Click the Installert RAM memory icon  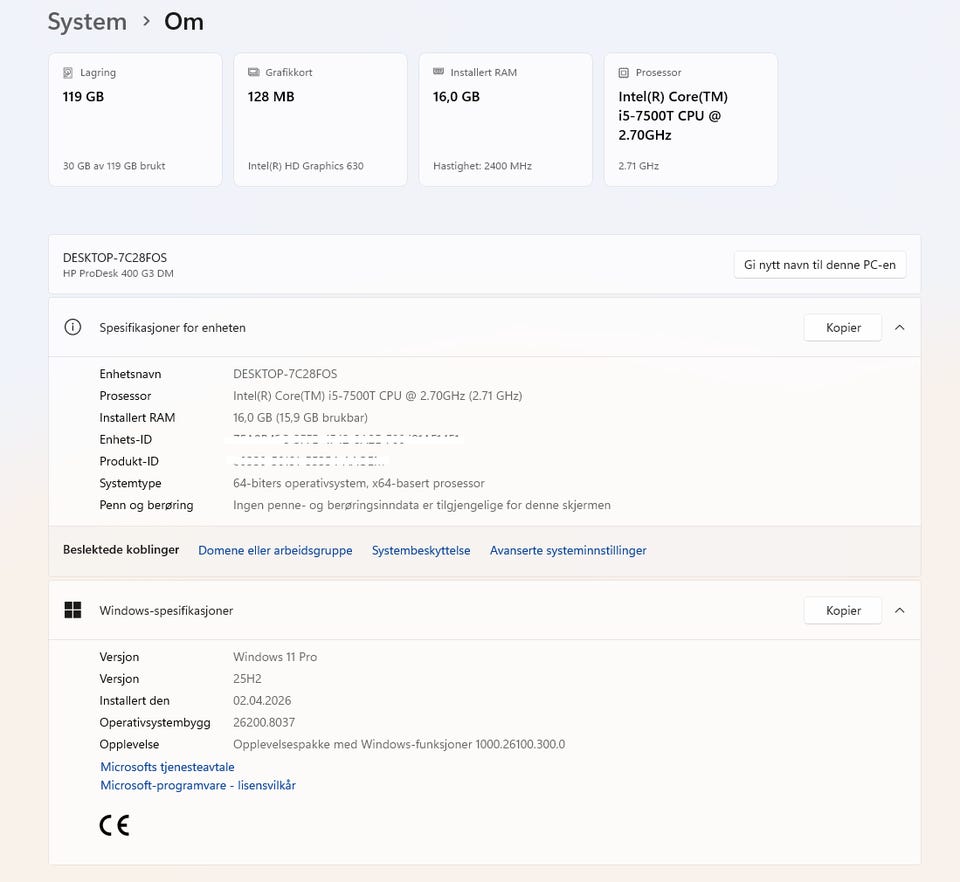[438, 73]
